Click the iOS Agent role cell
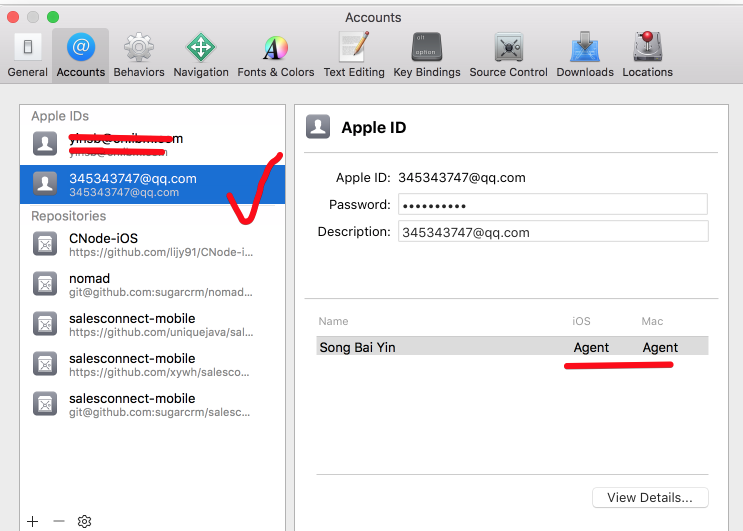 (x=591, y=348)
